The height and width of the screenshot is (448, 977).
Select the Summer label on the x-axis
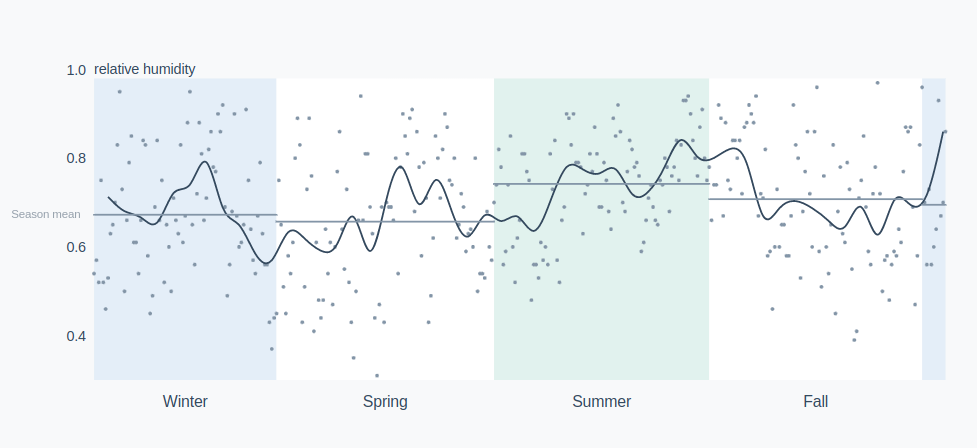click(601, 402)
